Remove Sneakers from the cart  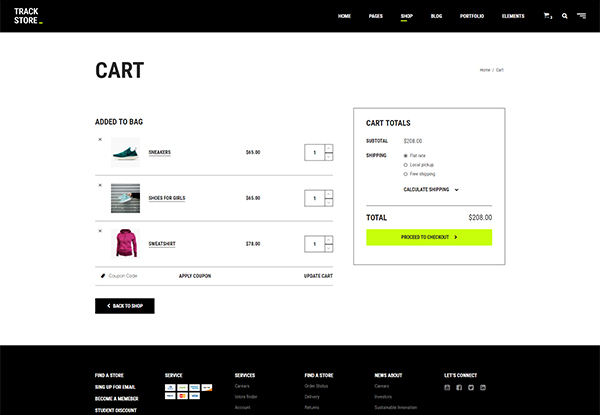pyautogui.click(x=100, y=139)
